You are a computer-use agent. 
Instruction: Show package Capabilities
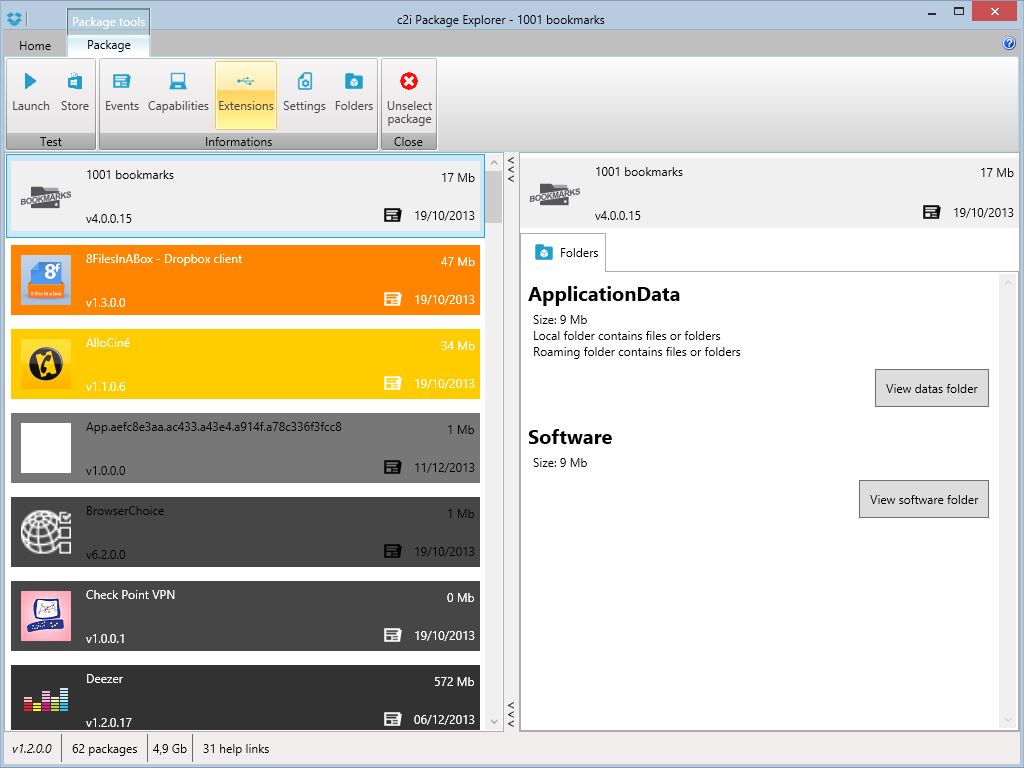178,93
